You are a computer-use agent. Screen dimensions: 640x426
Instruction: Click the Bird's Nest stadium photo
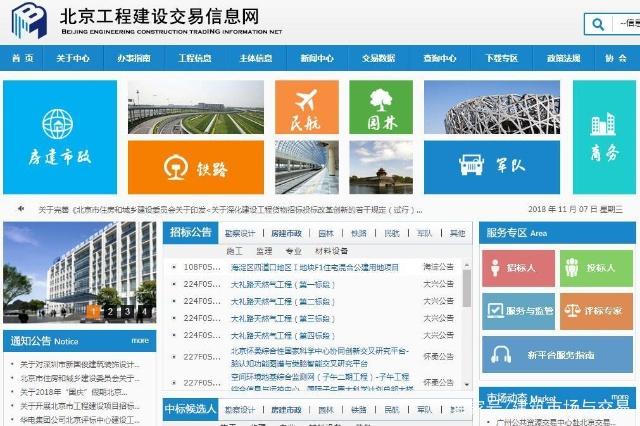[x=492, y=107]
